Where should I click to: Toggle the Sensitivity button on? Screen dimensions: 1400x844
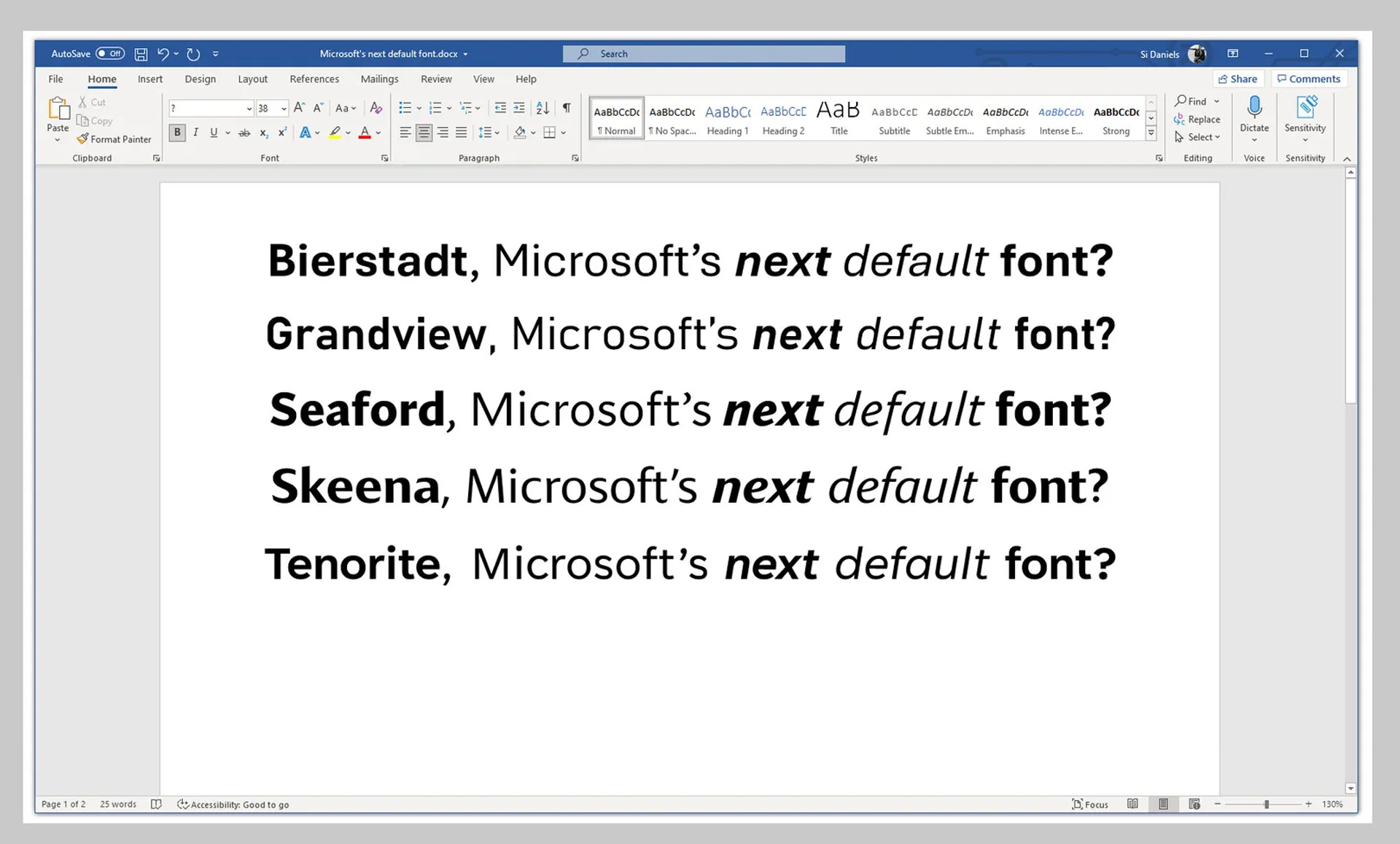point(1306,118)
